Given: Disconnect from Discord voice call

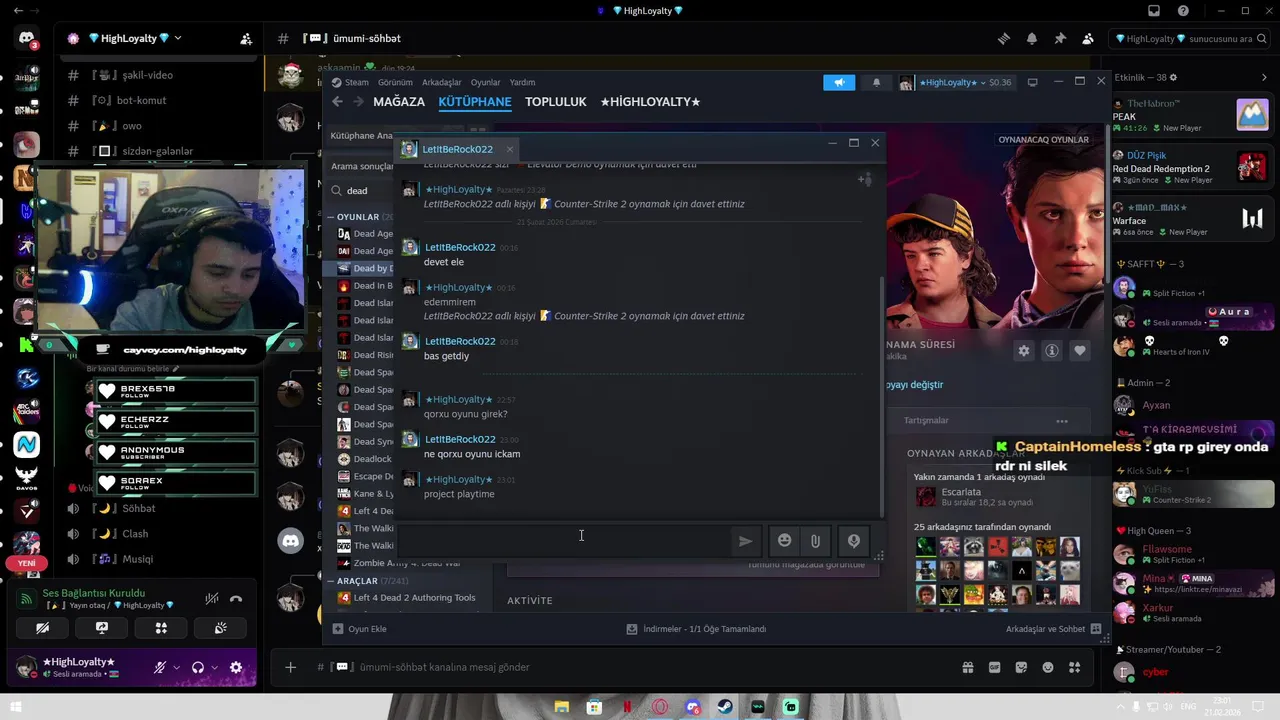Looking at the screenshot, I should [x=236, y=599].
